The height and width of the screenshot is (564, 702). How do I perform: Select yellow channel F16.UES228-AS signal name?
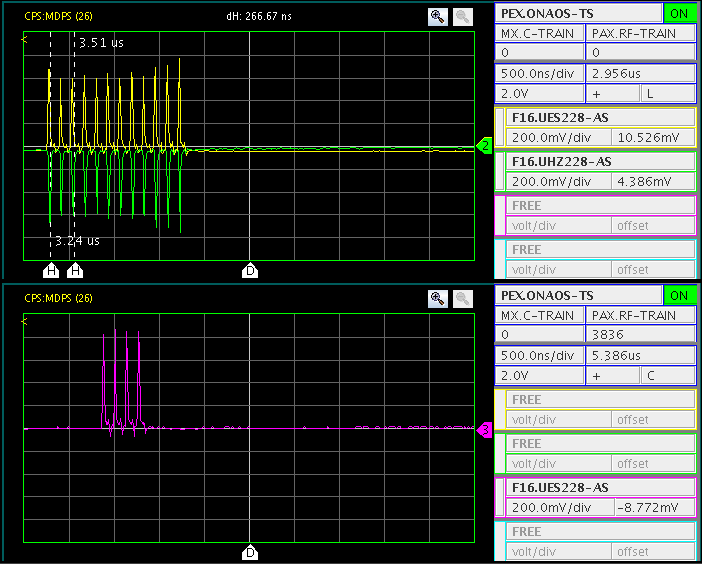coord(600,118)
